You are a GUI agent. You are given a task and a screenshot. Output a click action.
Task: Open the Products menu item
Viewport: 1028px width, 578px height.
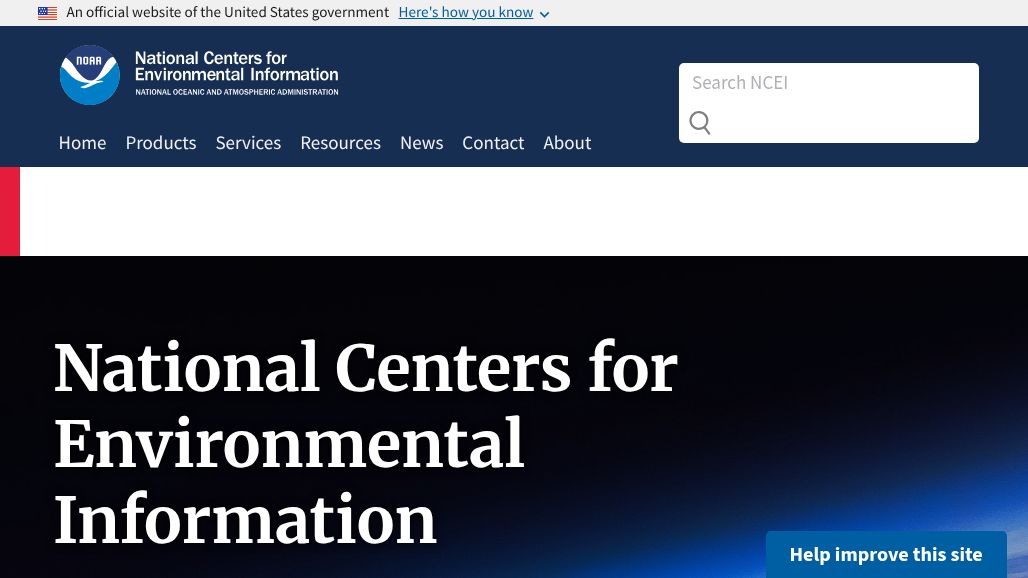click(x=161, y=143)
